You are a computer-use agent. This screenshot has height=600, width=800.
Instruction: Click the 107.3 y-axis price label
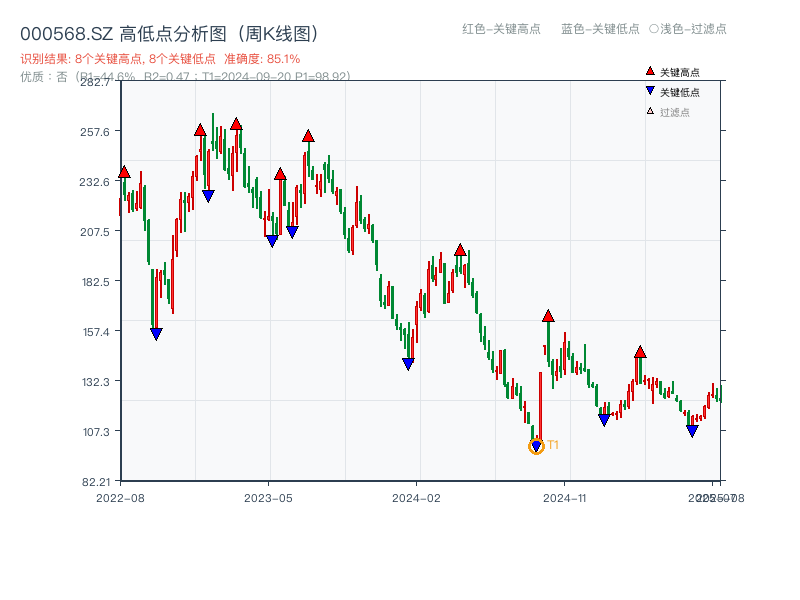click(96, 433)
